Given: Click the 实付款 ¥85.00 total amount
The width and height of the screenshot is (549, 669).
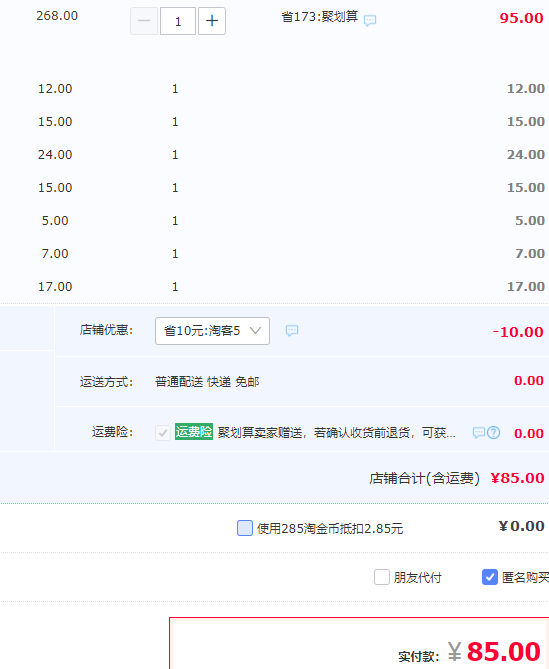Looking at the screenshot, I should pyautogui.click(x=469, y=652).
